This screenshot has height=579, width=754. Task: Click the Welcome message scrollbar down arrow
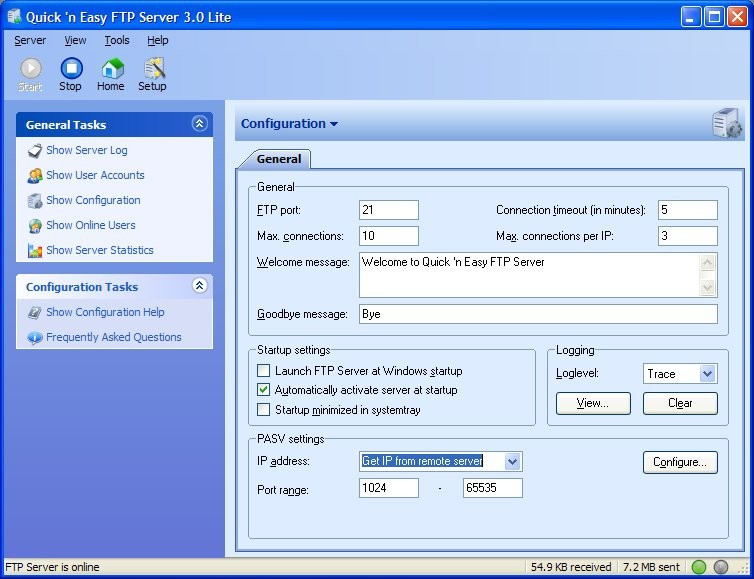[x=708, y=288]
